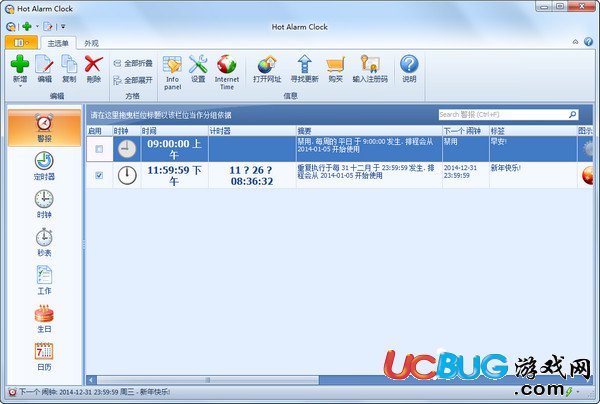Click 时钟 column header
Image resolution: width=600 pixels, height=404 pixels.
(127, 131)
